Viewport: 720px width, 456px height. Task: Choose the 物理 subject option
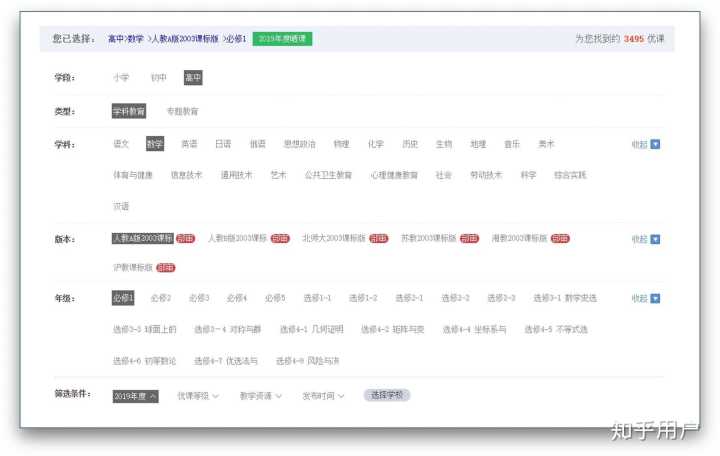point(341,144)
